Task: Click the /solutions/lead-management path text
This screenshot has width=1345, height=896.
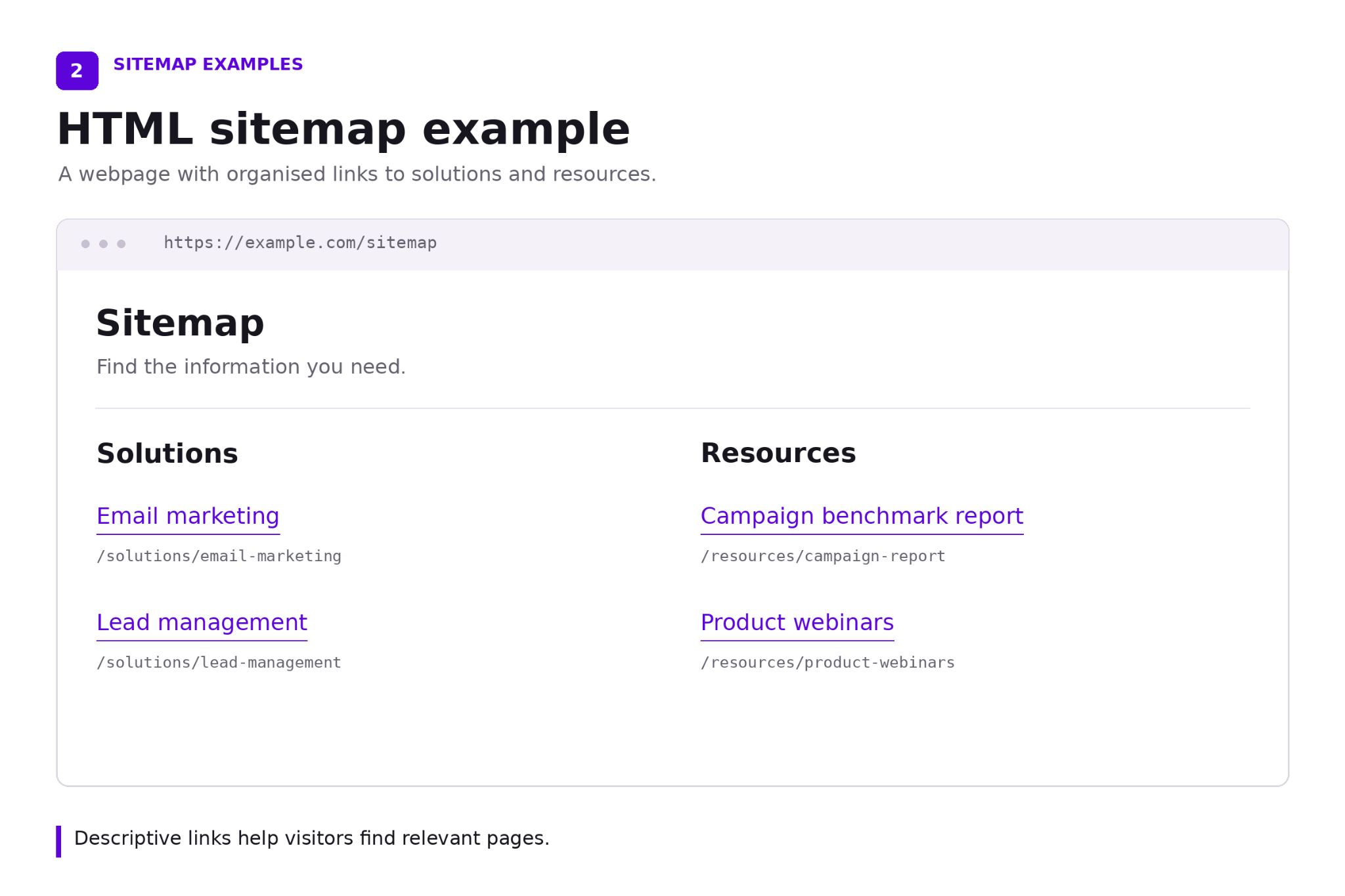Action: tap(219, 662)
